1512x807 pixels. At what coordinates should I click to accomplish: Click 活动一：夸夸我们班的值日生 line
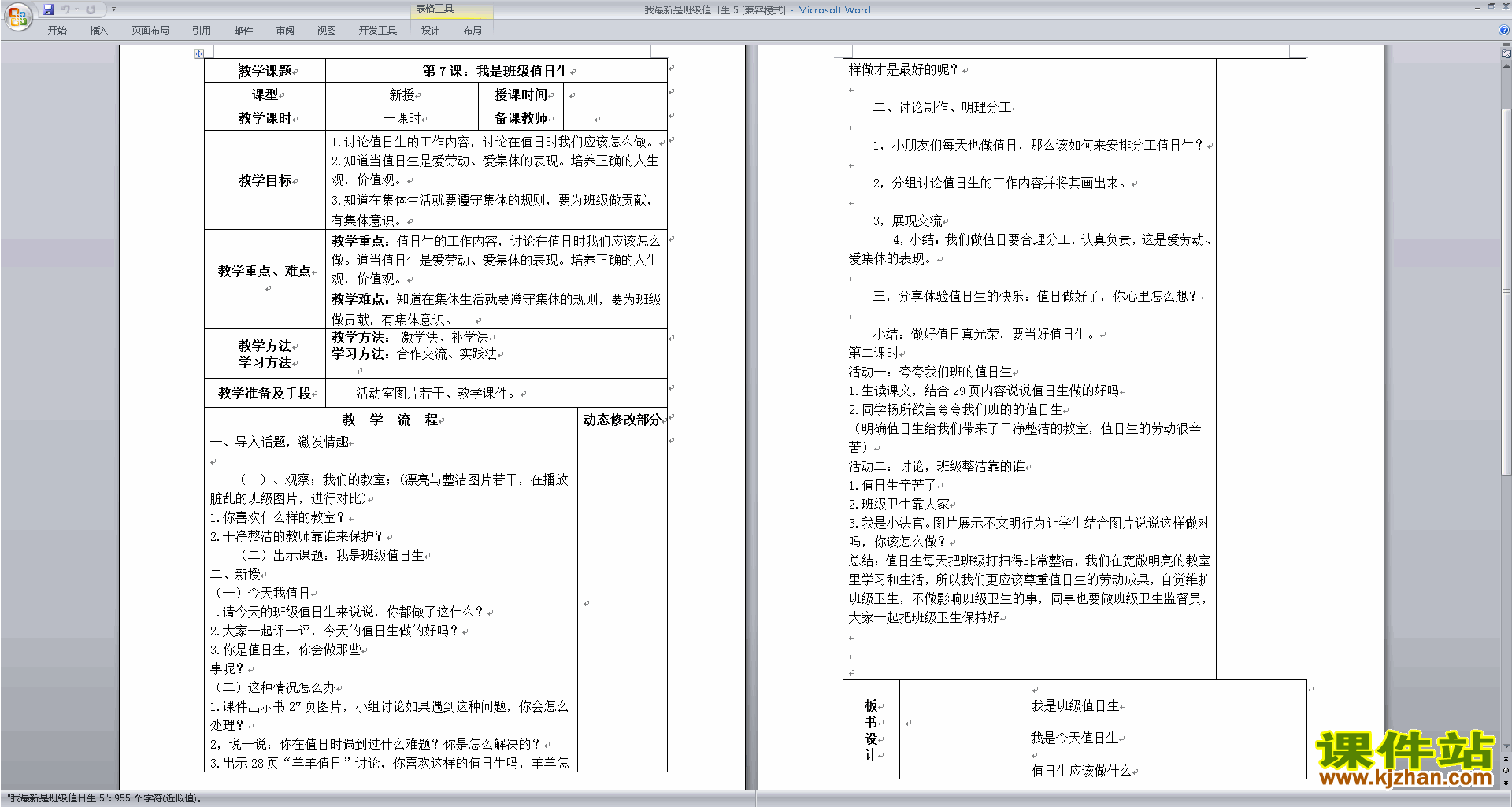click(x=930, y=372)
